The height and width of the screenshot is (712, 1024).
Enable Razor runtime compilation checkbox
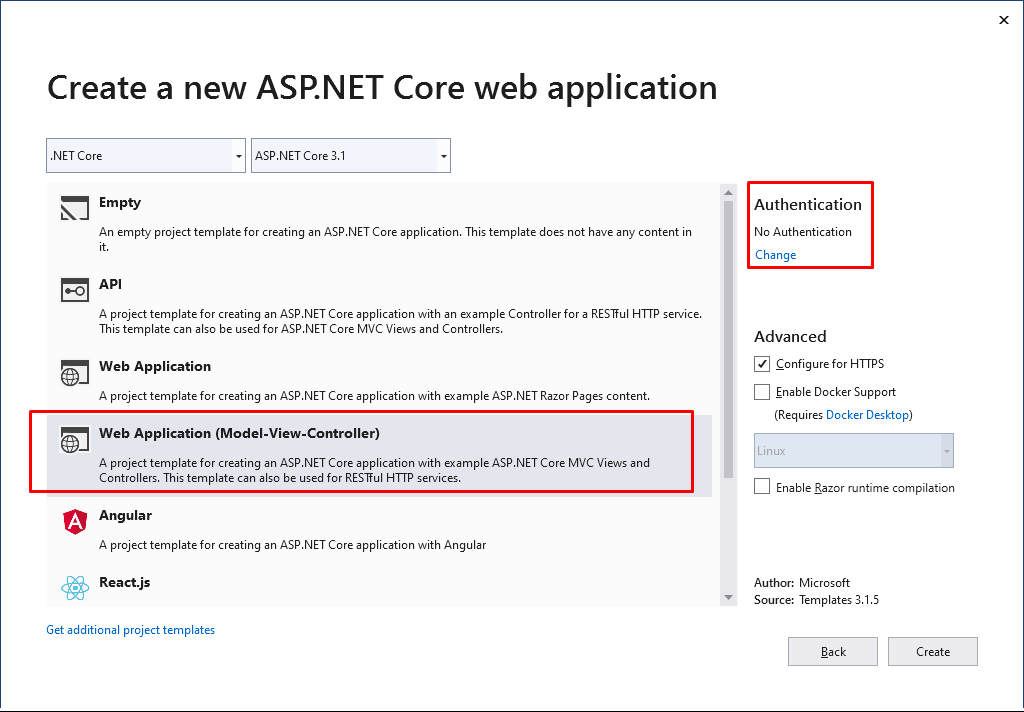point(762,487)
